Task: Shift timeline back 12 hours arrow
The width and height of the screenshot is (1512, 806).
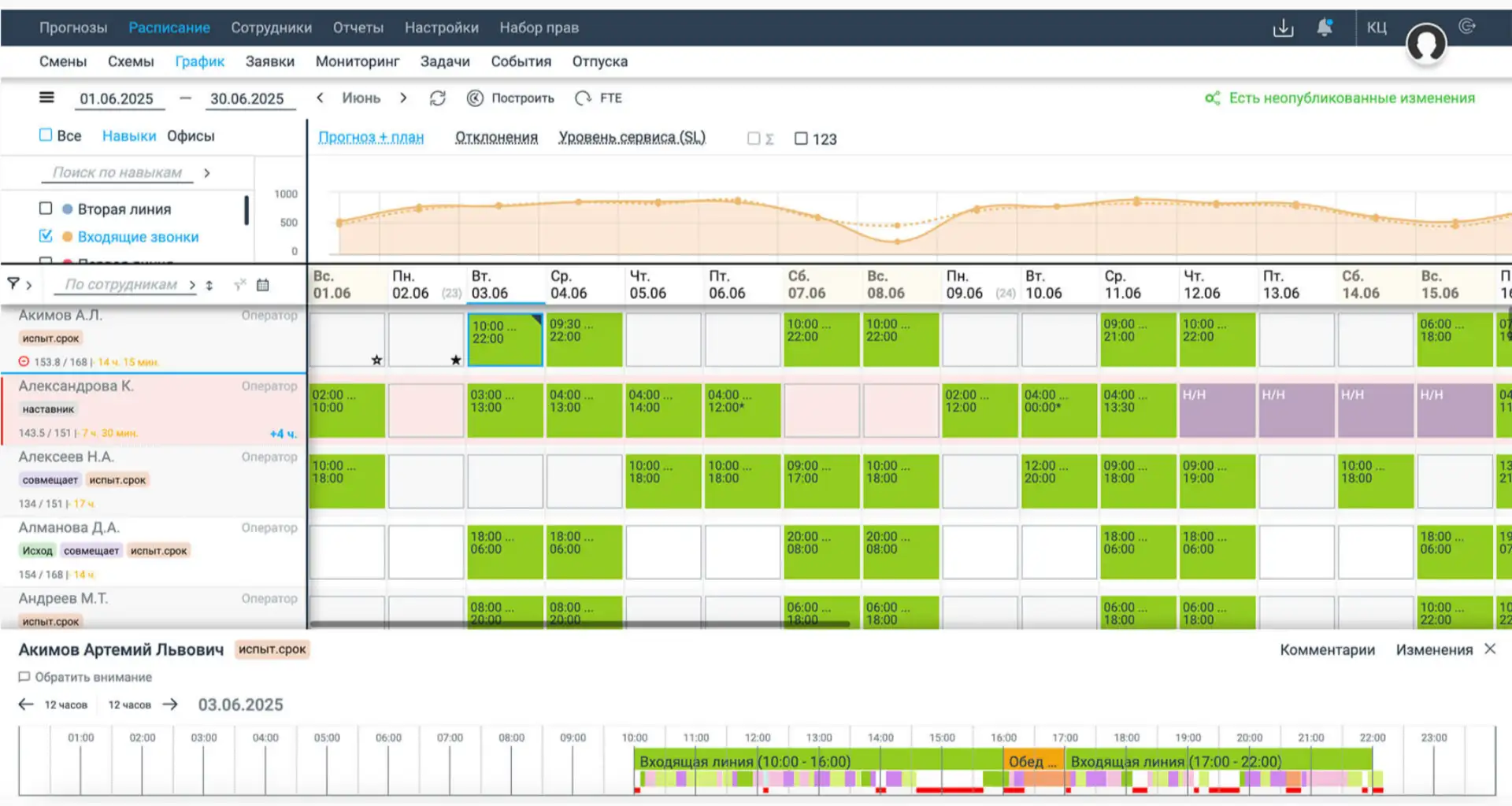Action: point(26,704)
